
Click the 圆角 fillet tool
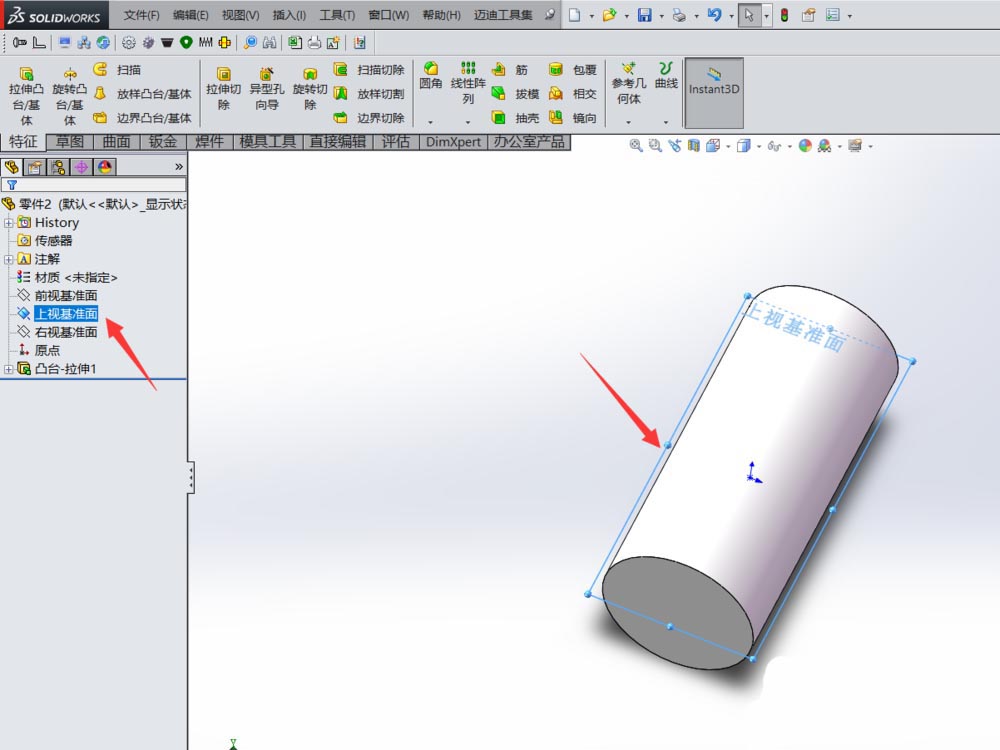(x=431, y=76)
